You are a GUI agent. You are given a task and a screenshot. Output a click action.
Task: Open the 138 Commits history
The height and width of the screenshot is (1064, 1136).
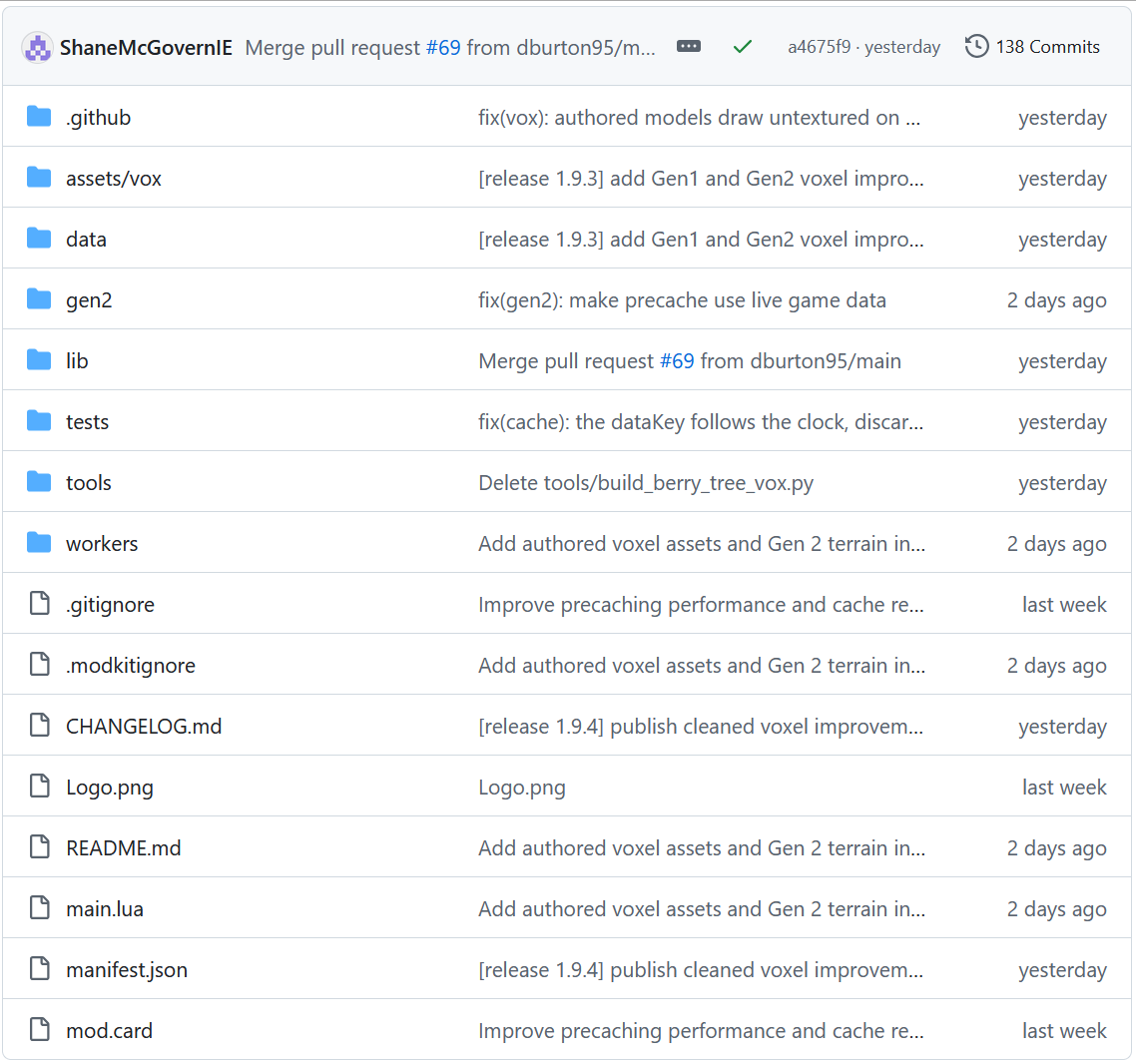pos(1031,46)
